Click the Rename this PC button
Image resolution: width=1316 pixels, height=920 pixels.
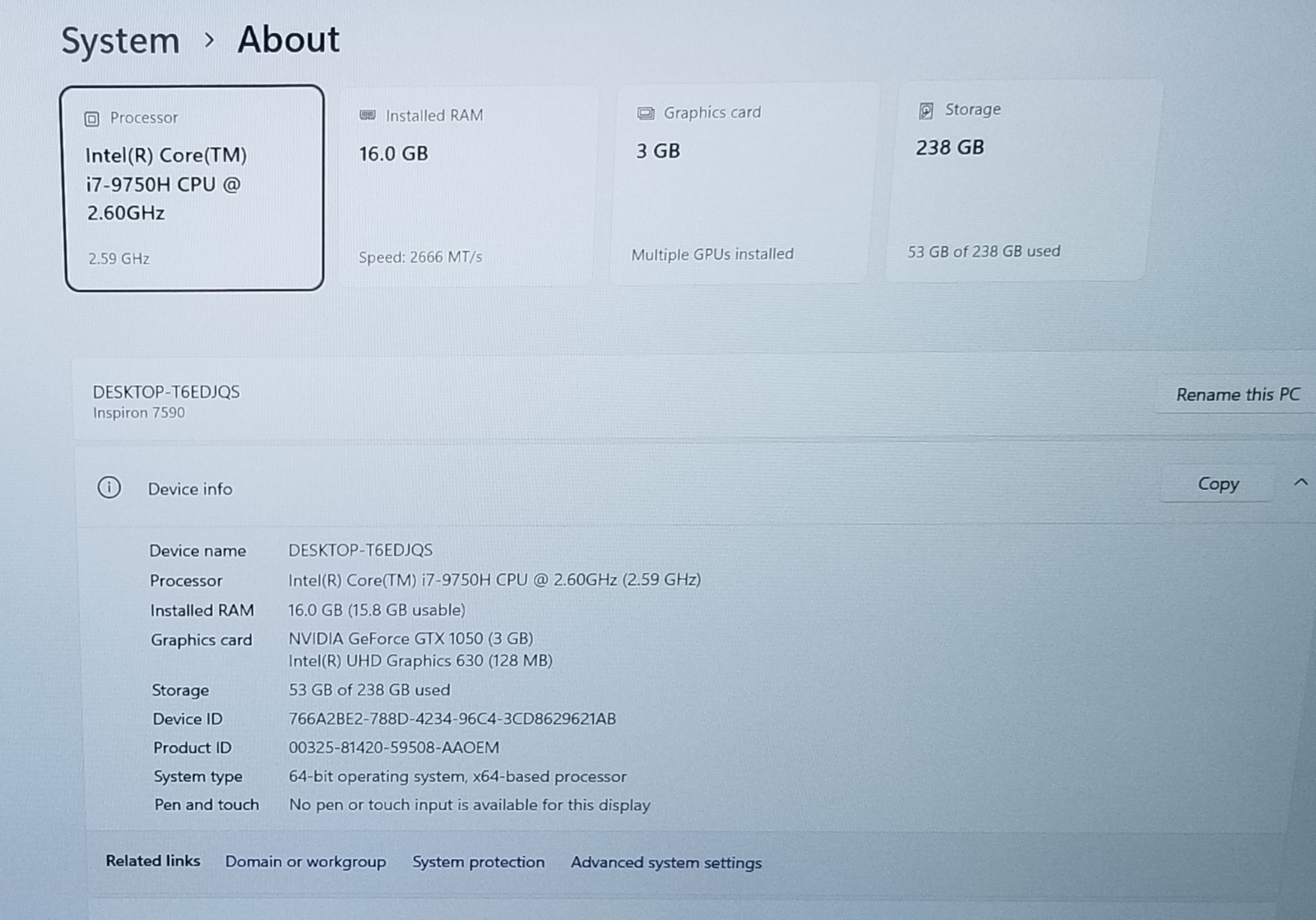(x=1237, y=395)
